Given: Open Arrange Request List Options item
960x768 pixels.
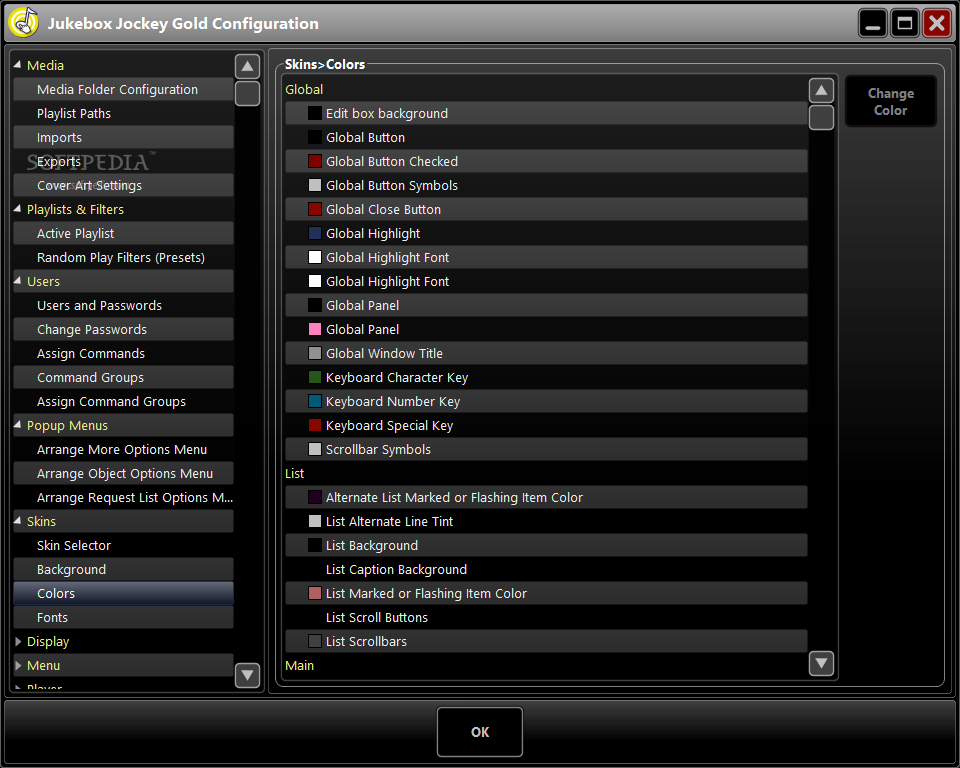Looking at the screenshot, I should pyautogui.click(x=123, y=497).
